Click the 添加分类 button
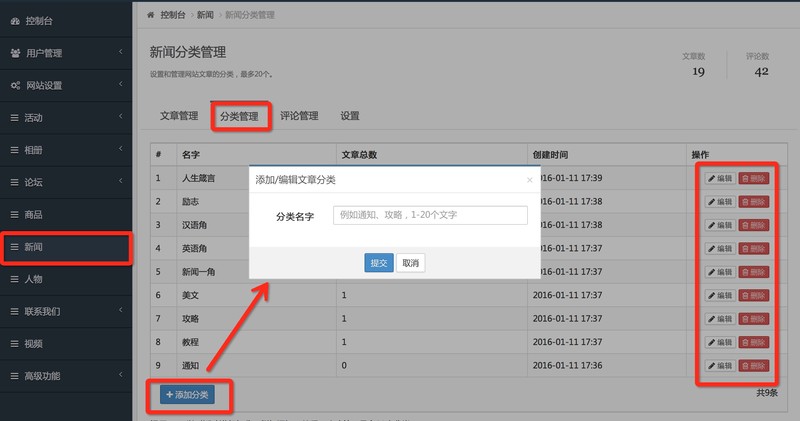 [x=187, y=394]
